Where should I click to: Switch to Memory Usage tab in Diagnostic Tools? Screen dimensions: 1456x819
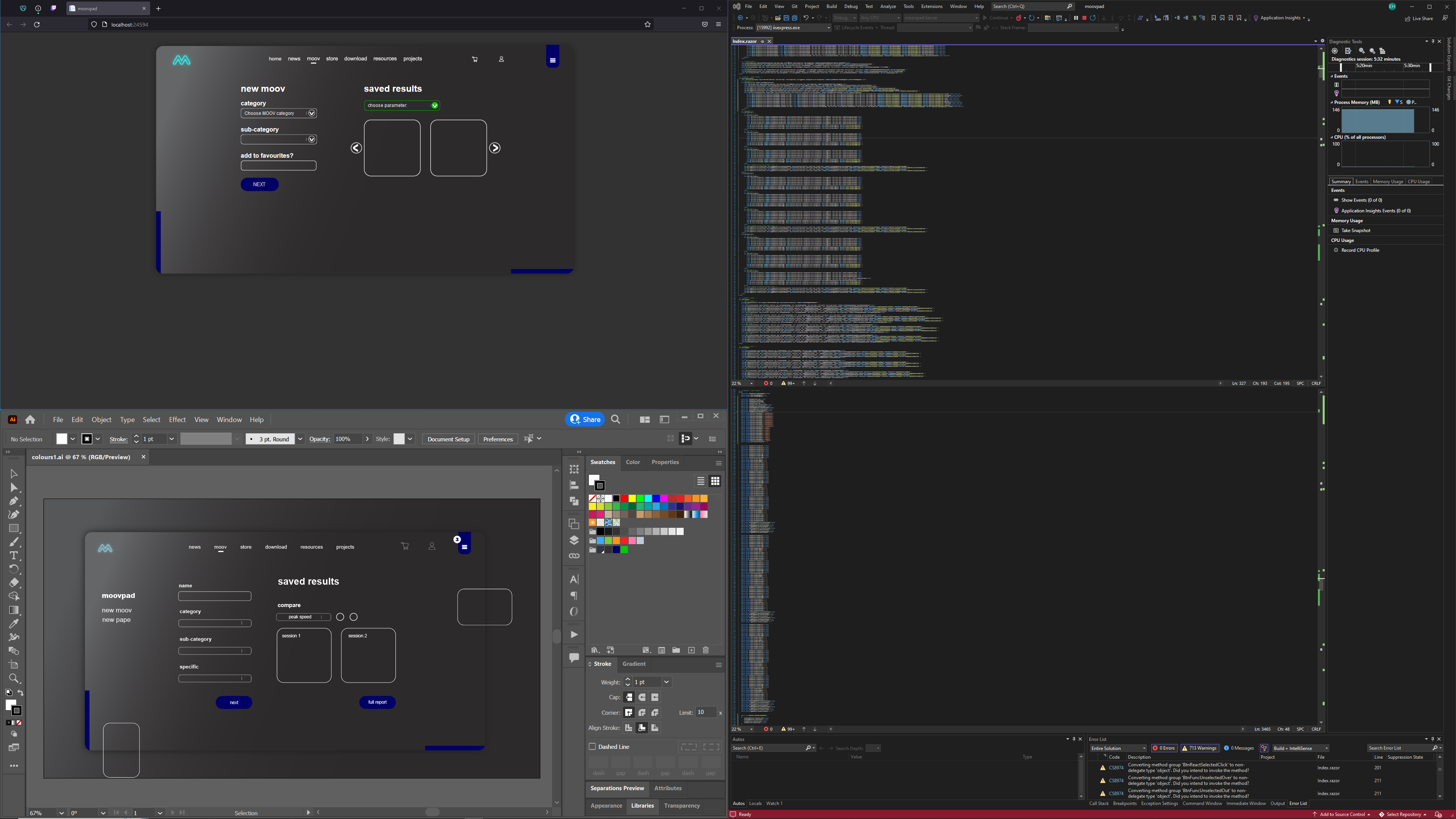[x=1388, y=182]
